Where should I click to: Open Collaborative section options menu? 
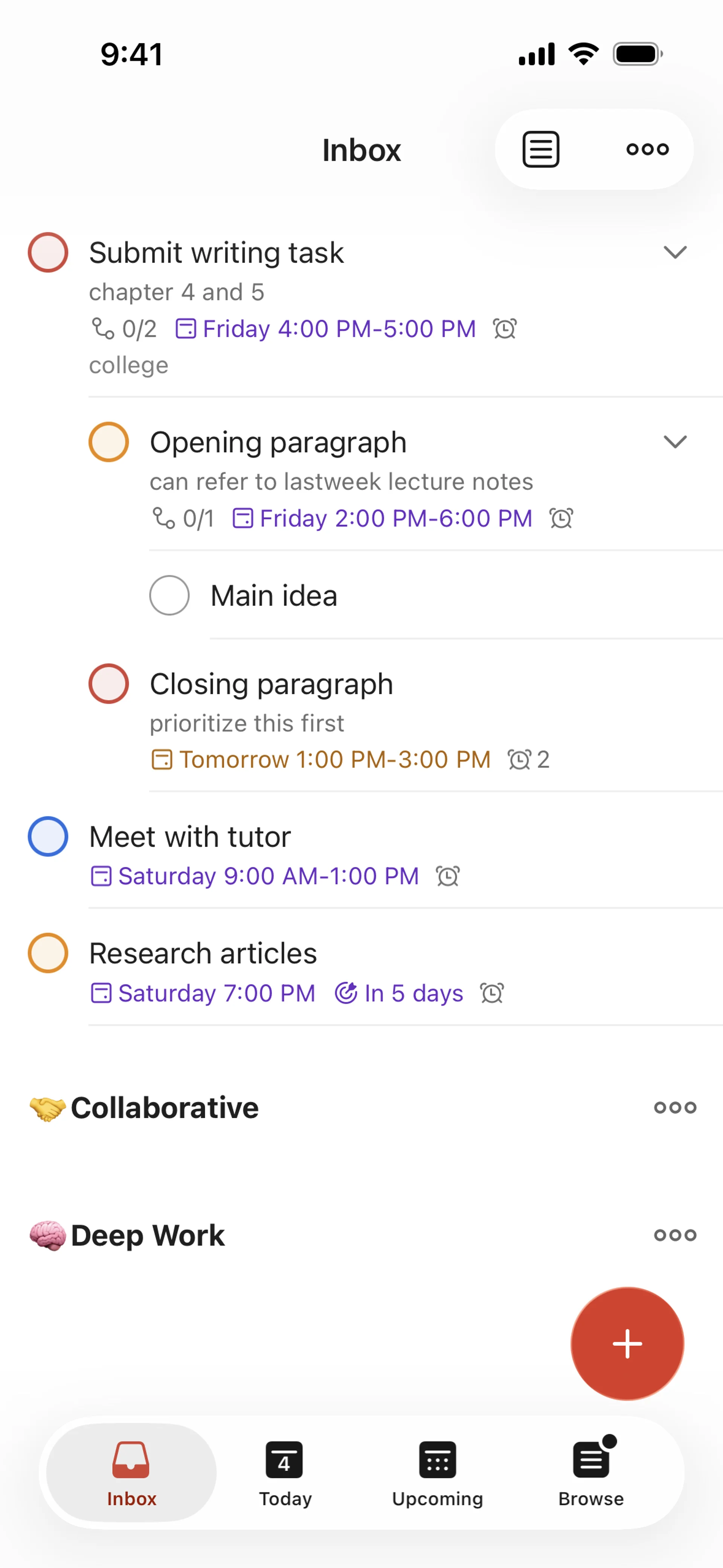click(x=675, y=1107)
